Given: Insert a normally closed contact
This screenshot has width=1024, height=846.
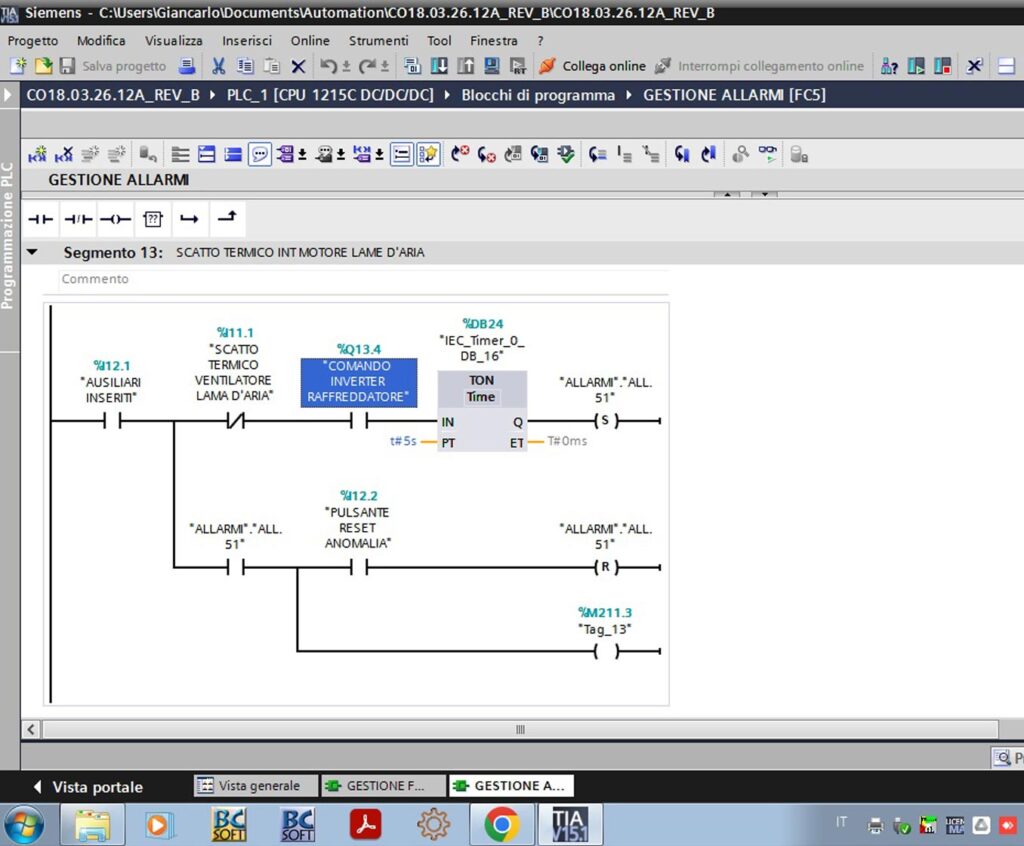Looking at the screenshot, I should click(78, 219).
